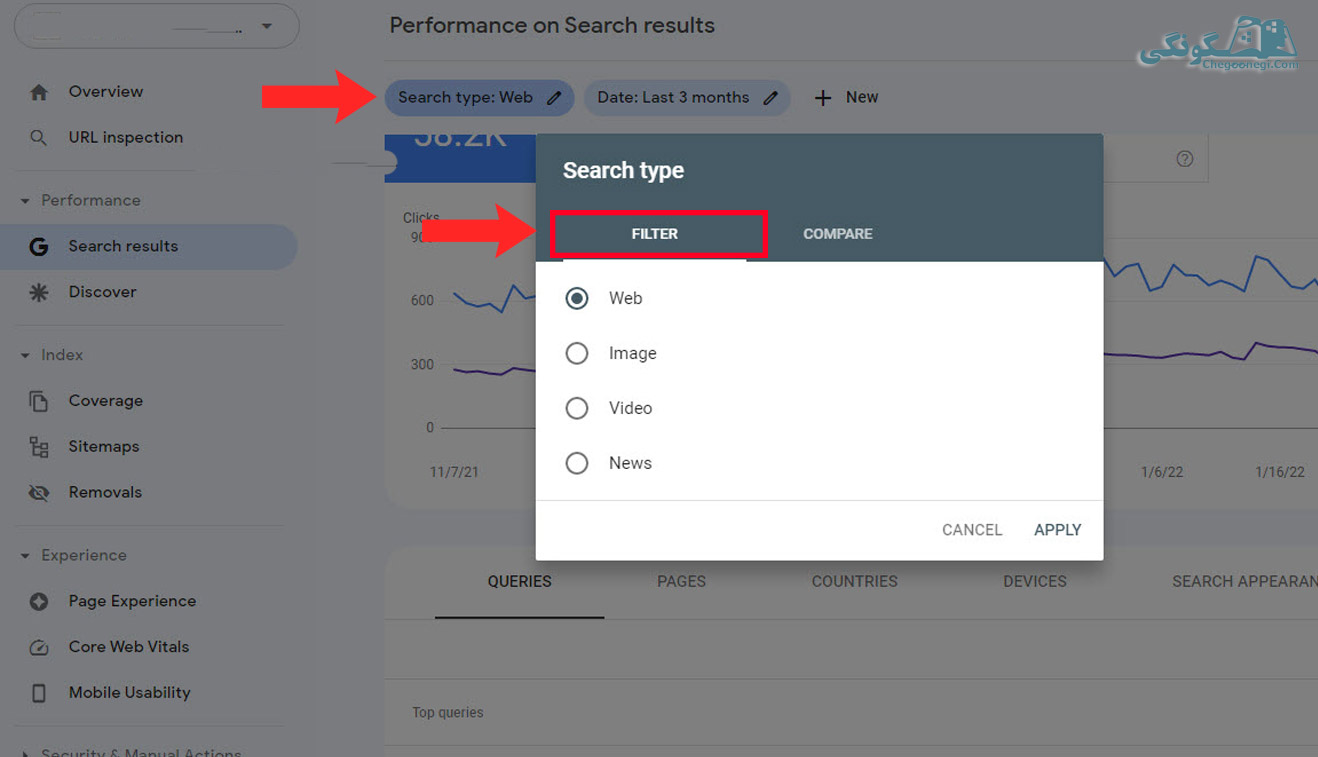The height and width of the screenshot is (757, 1318).
Task: Switch to the FILTER tab
Action: coord(655,234)
